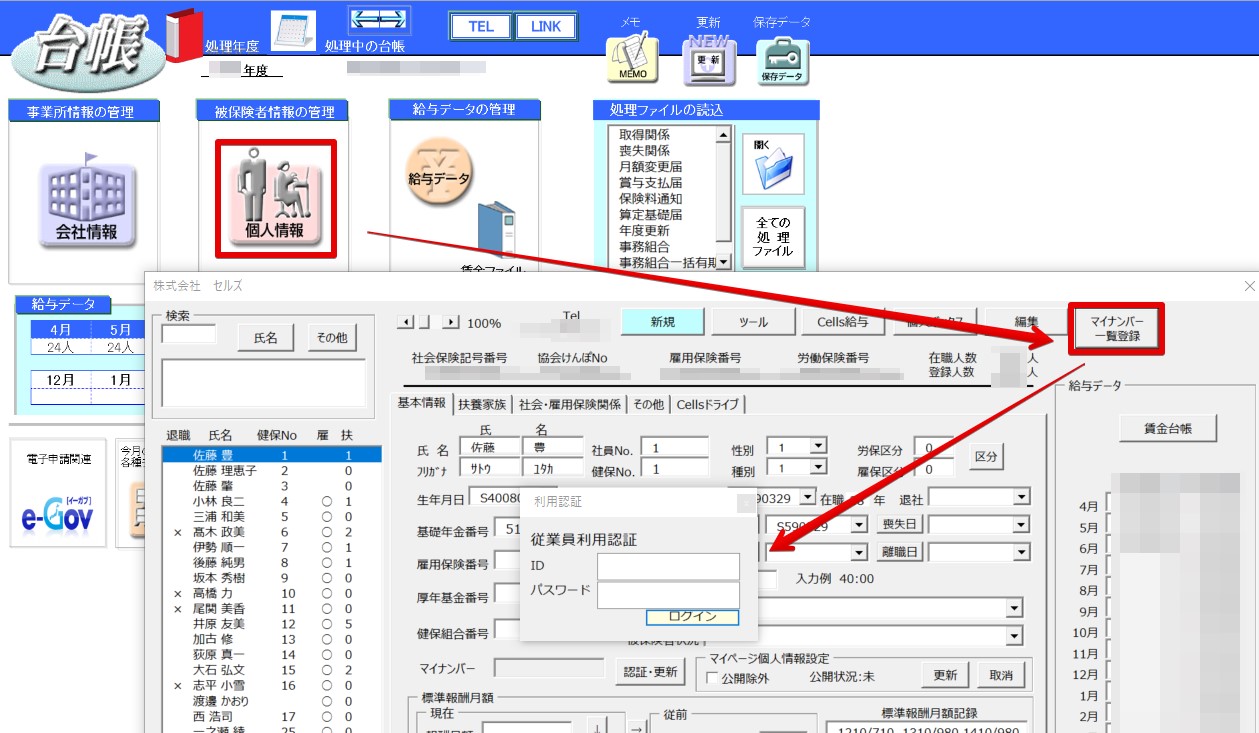Click その他 button in 検索 panel
Image resolution: width=1259 pixels, height=733 pixels.
pyautogui.click(x=331, y=338)
